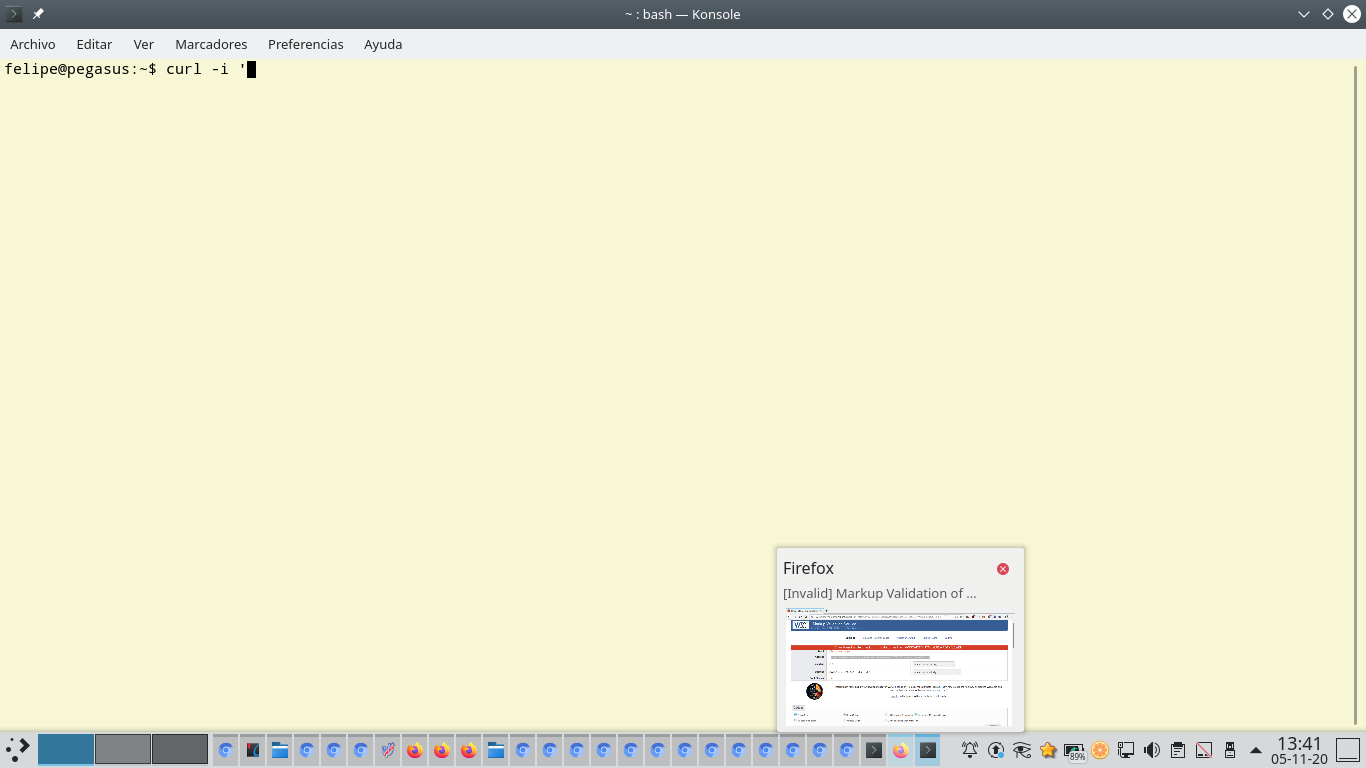Open the Archivo menu
The width and height of the screenshot is (1366, 768).
tap(33, 44)
